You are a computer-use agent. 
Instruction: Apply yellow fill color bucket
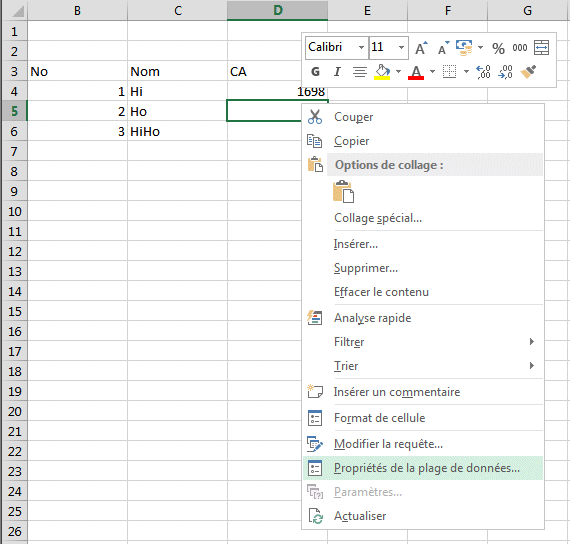[x=382, y=72]
